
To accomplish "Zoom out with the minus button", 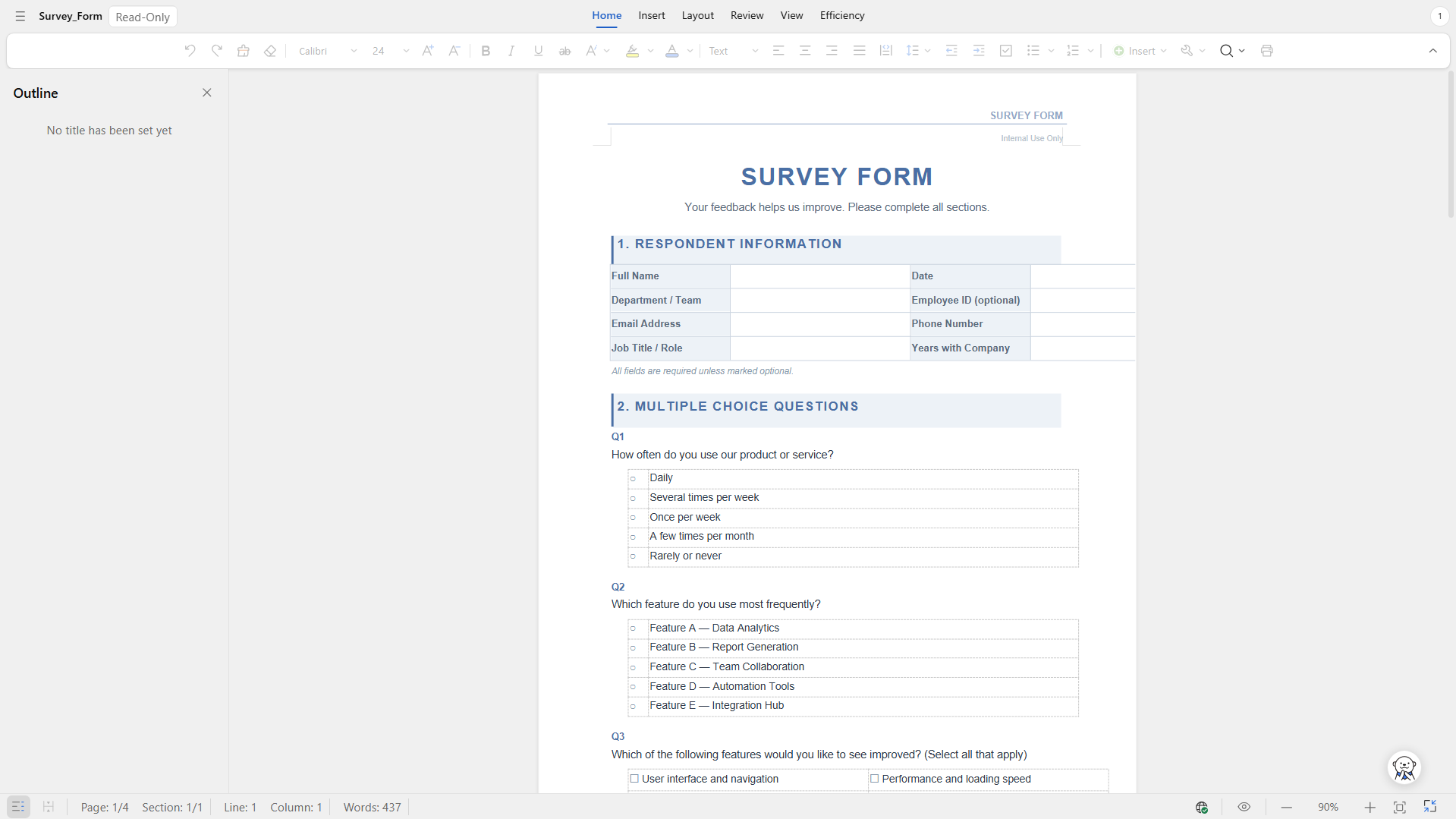I will coord(1287,807).
